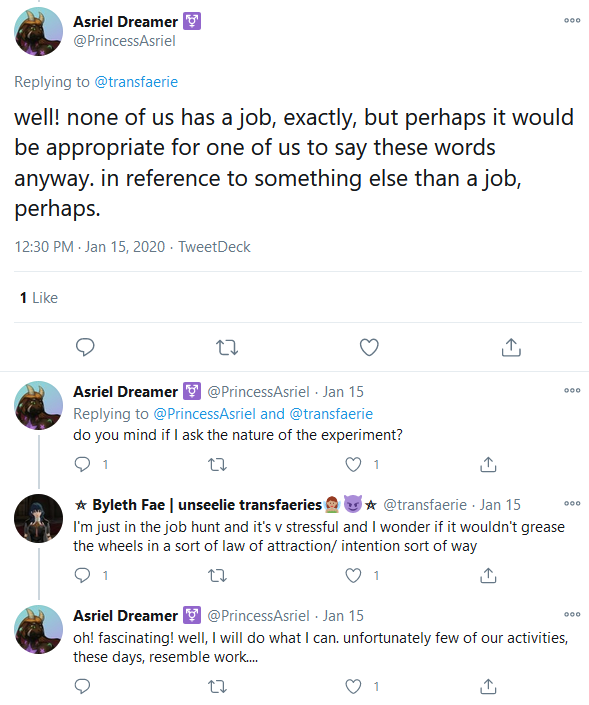Open Byleth Fae's profile avatar
The width and height of the screenshot is (589, 705).
tap(39, 518)
